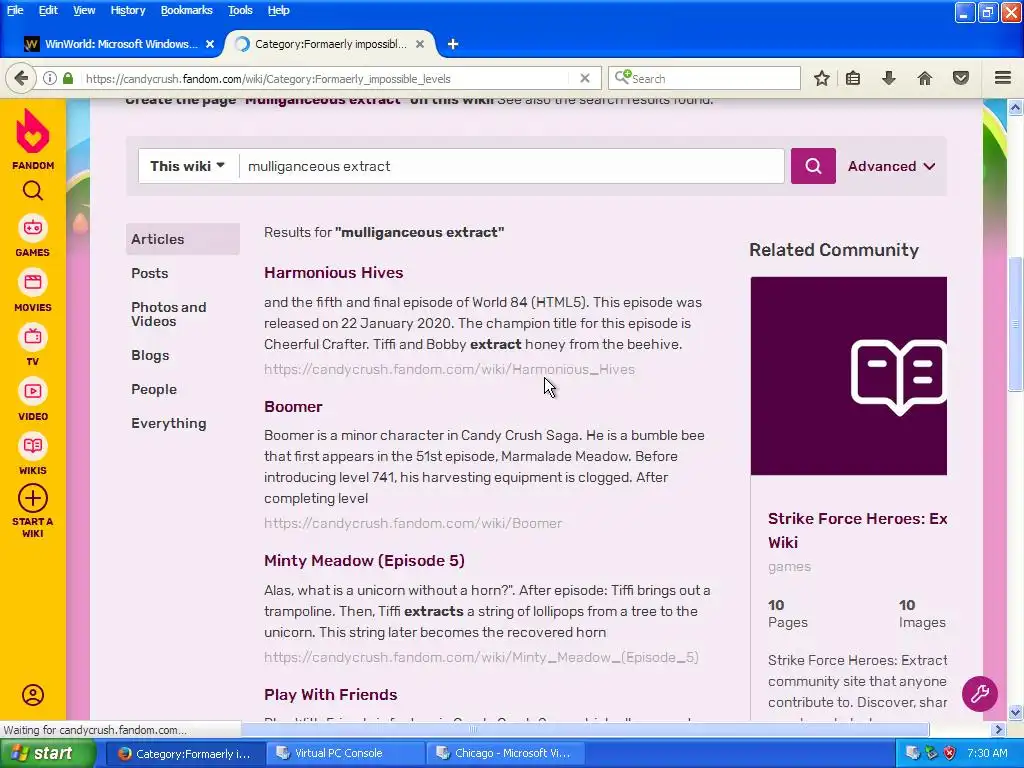Viewport: 1024px width, 768px height.
Task: Close the WinWorld tab
Action: point(210,44)
